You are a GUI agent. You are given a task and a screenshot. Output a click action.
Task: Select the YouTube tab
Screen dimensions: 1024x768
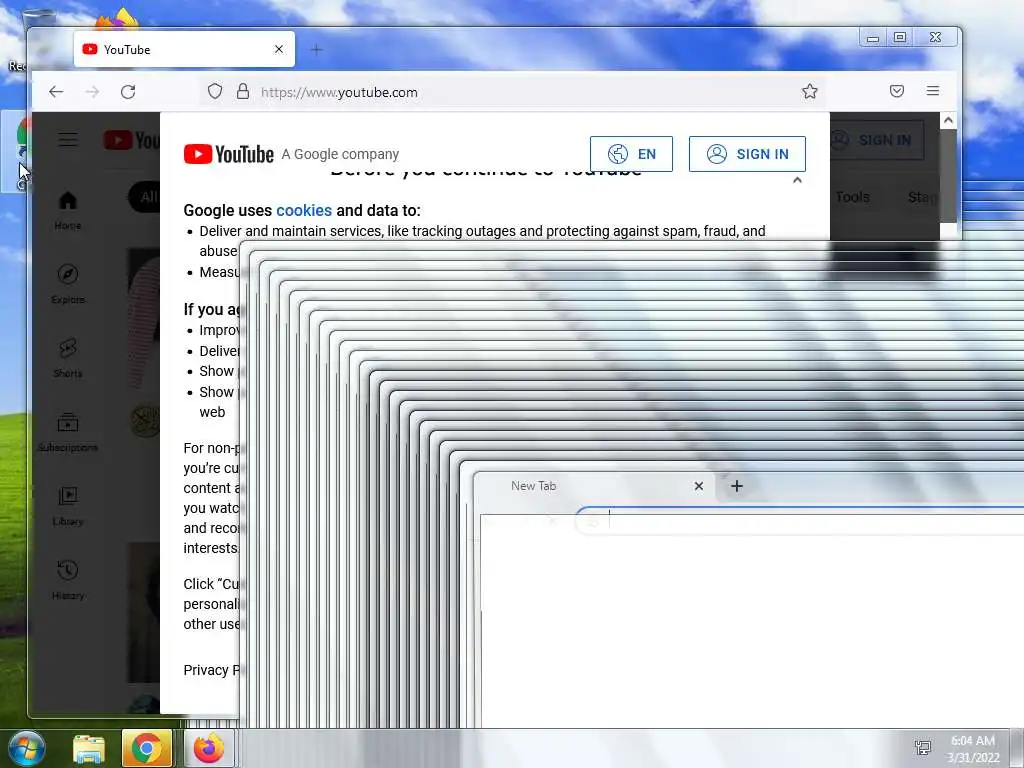(x=184, y=50)
